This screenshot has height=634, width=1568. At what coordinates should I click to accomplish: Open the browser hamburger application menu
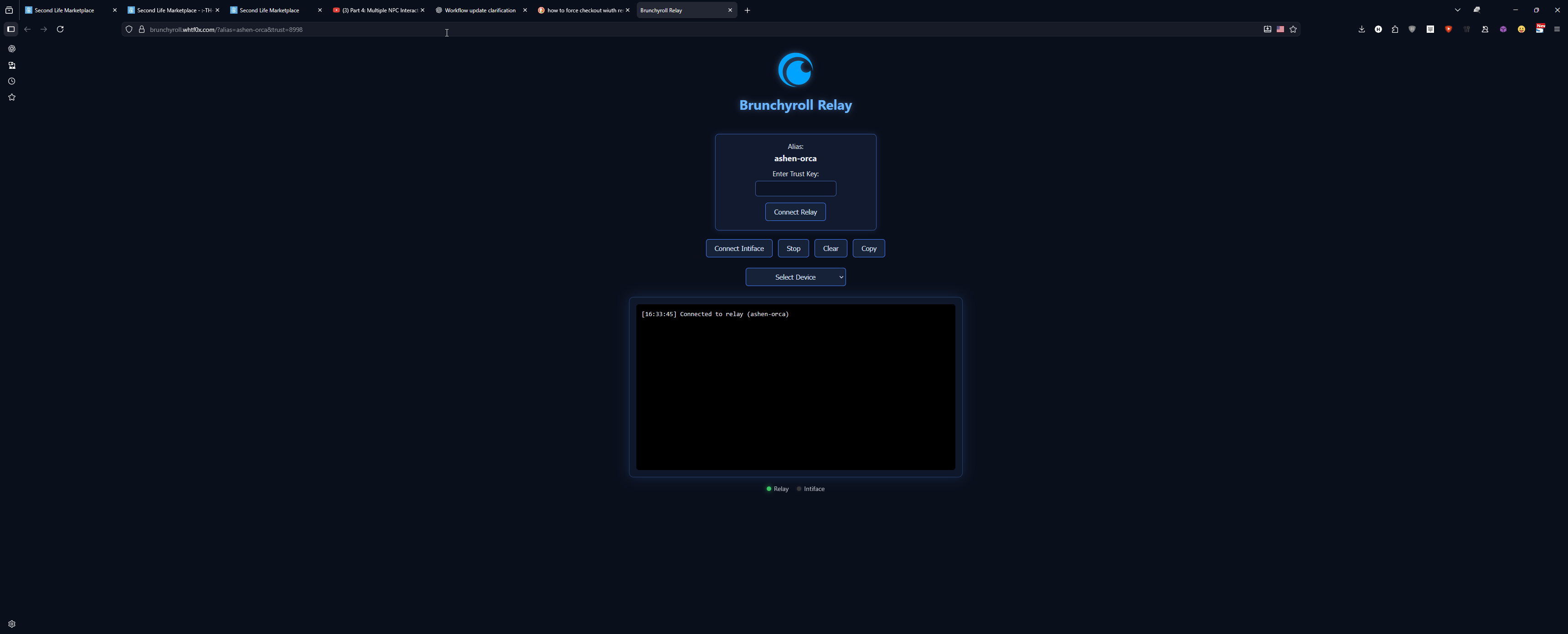[1557, 29]
